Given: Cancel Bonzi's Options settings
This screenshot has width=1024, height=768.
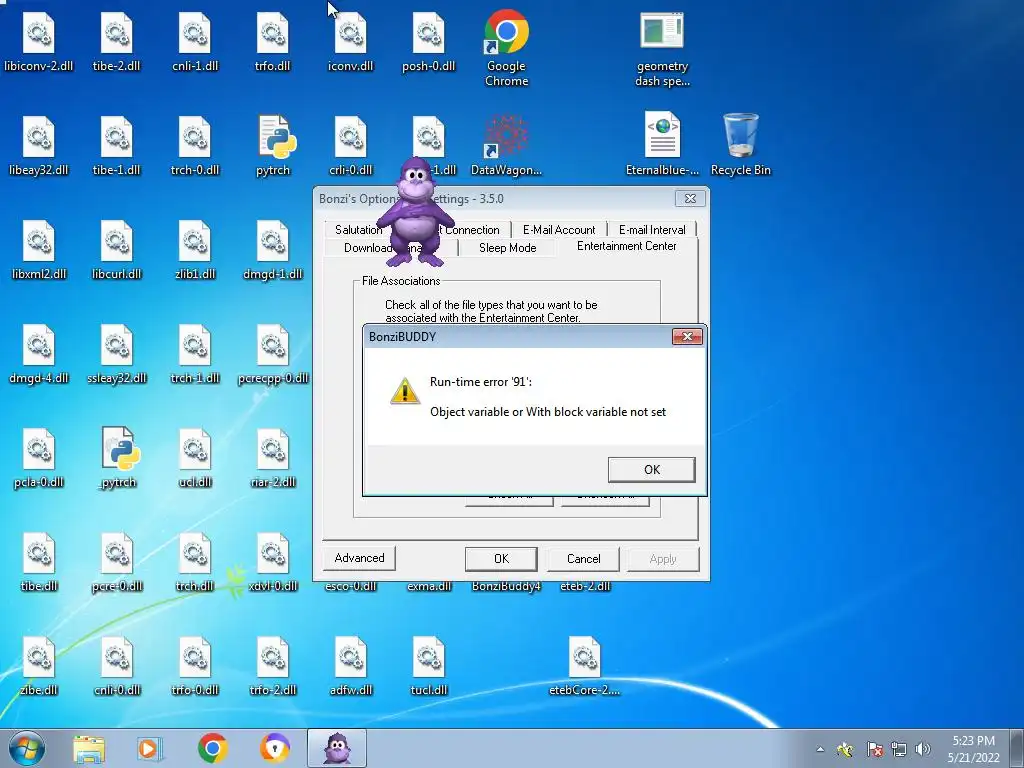Looking at the screenshot, I should (583, 558).
